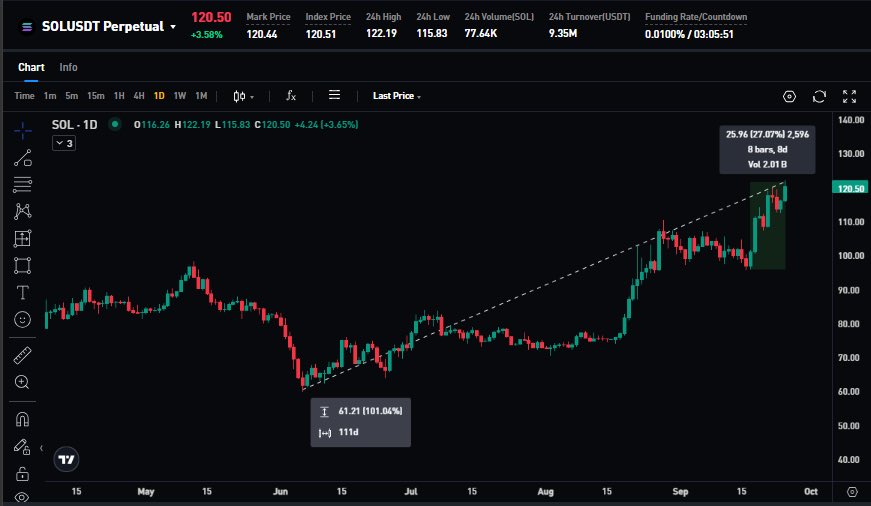The height and width of the screenshot is (506, 871).
Task: Click the hamburger icon beside SOLUSDT
Action: (27, 27)
